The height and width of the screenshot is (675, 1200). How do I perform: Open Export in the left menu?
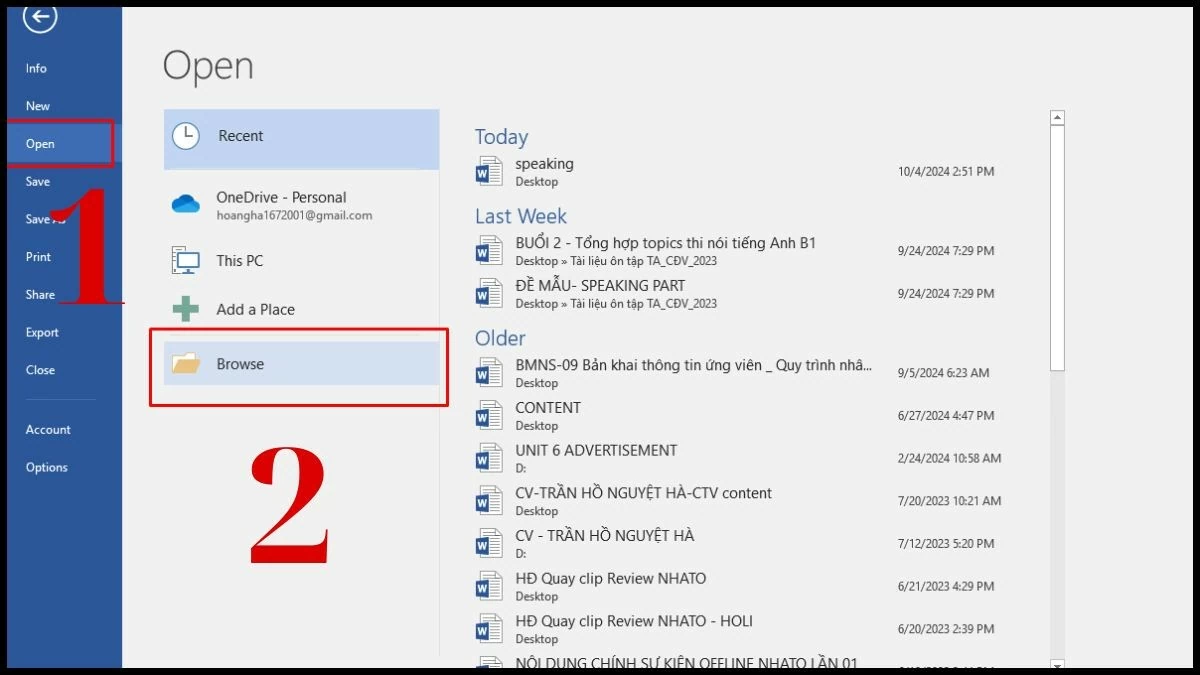42,333
